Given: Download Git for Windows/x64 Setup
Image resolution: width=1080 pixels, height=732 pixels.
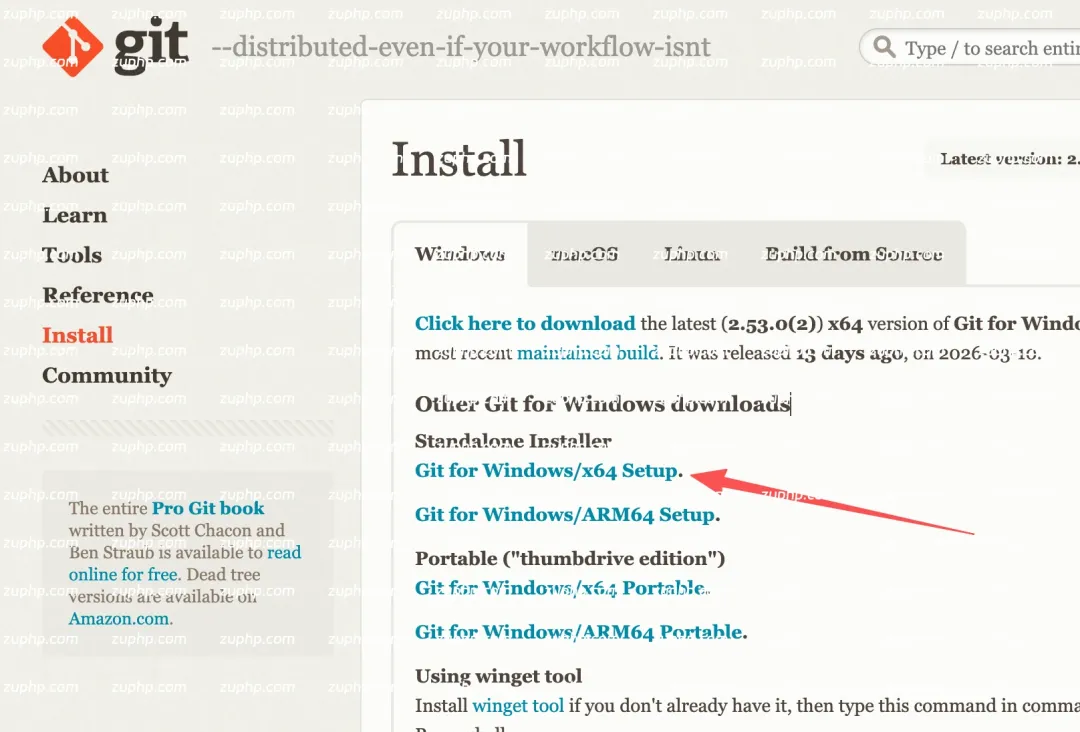Looking at the screenshot, I should tap(547, 470).
